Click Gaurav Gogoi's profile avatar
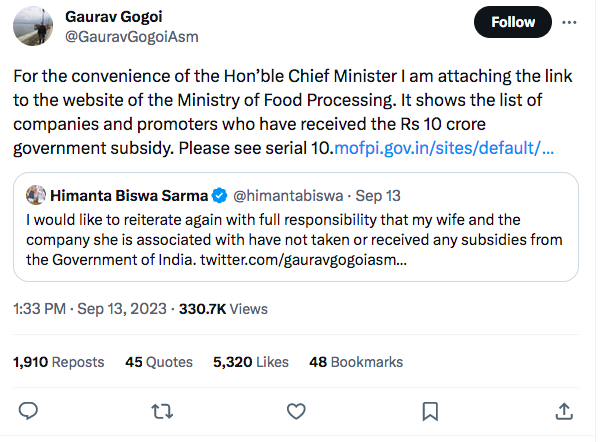This screenshot has height=442, width=609. 36,26
